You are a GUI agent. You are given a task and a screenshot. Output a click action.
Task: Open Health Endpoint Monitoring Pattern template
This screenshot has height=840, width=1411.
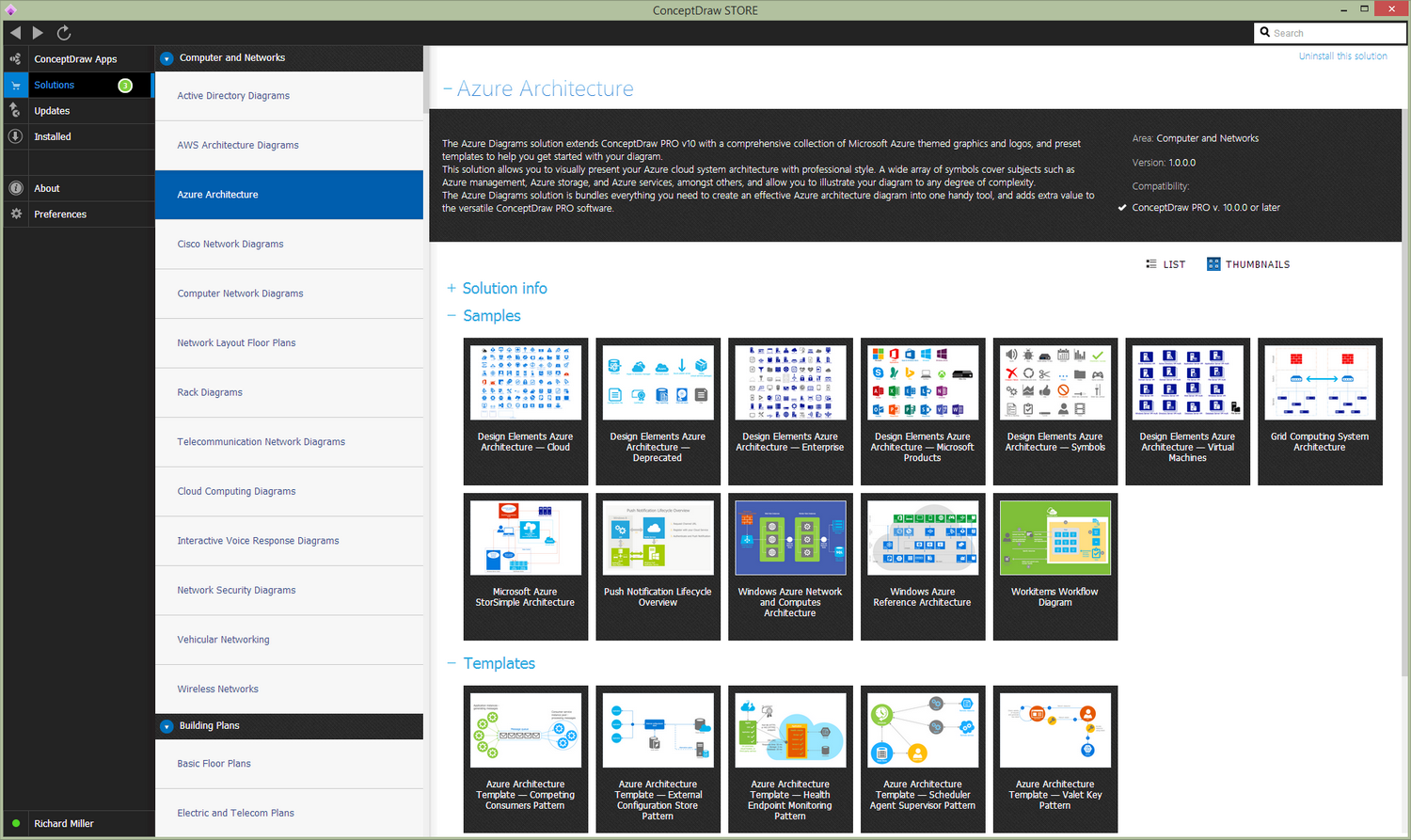pyautogui.click(x=790, y=759)
